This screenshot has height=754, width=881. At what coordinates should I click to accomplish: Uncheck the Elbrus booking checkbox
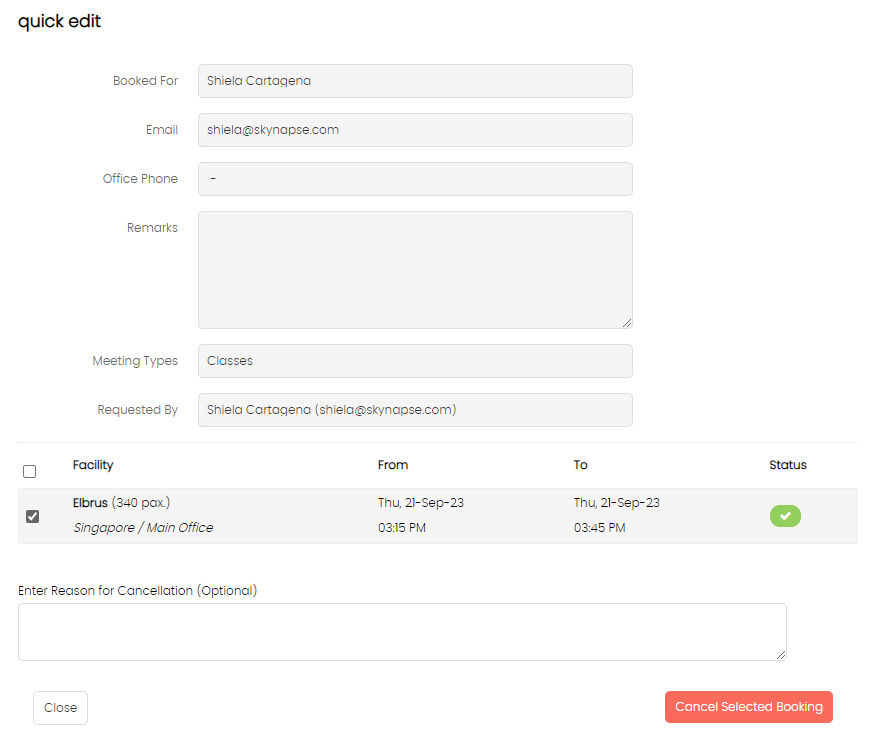(x=33, y=516)
